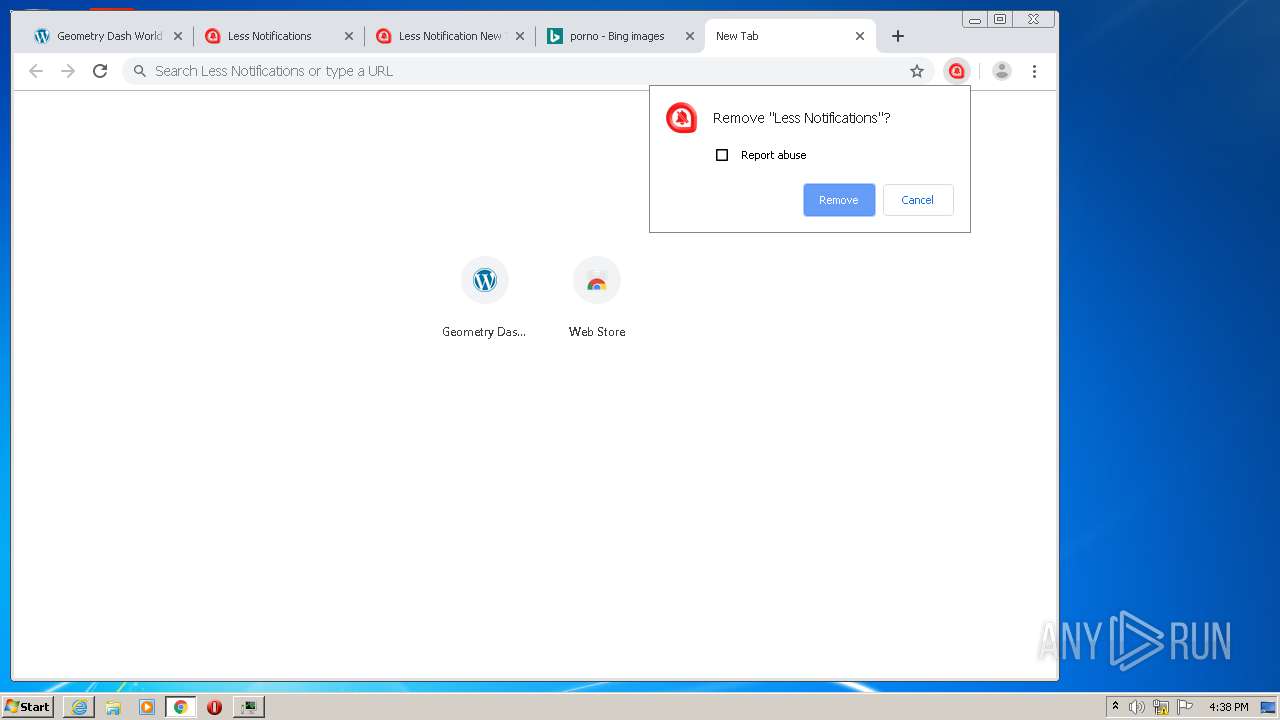Open the volume speaker tray icon
The image size is (1280, 720).
click(1137, 707)
